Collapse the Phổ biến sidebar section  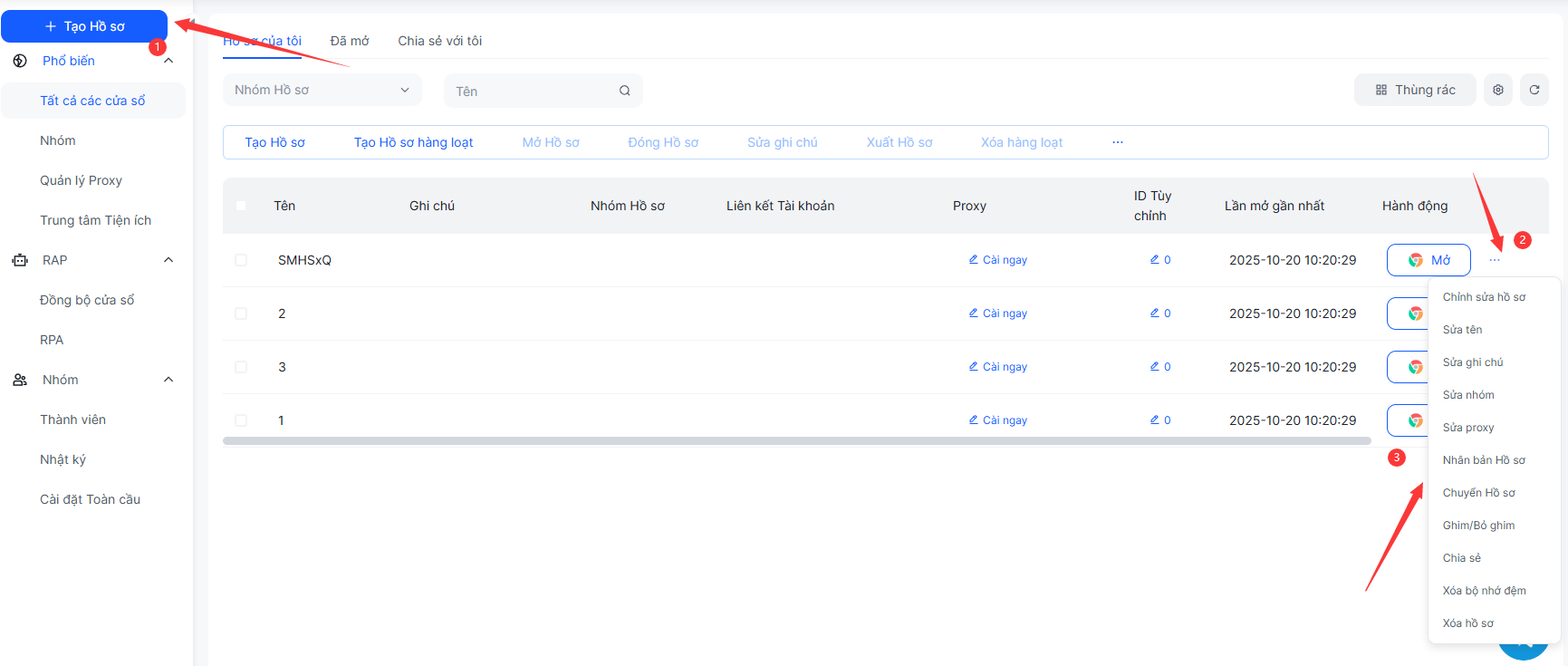[x=168, y=61]
